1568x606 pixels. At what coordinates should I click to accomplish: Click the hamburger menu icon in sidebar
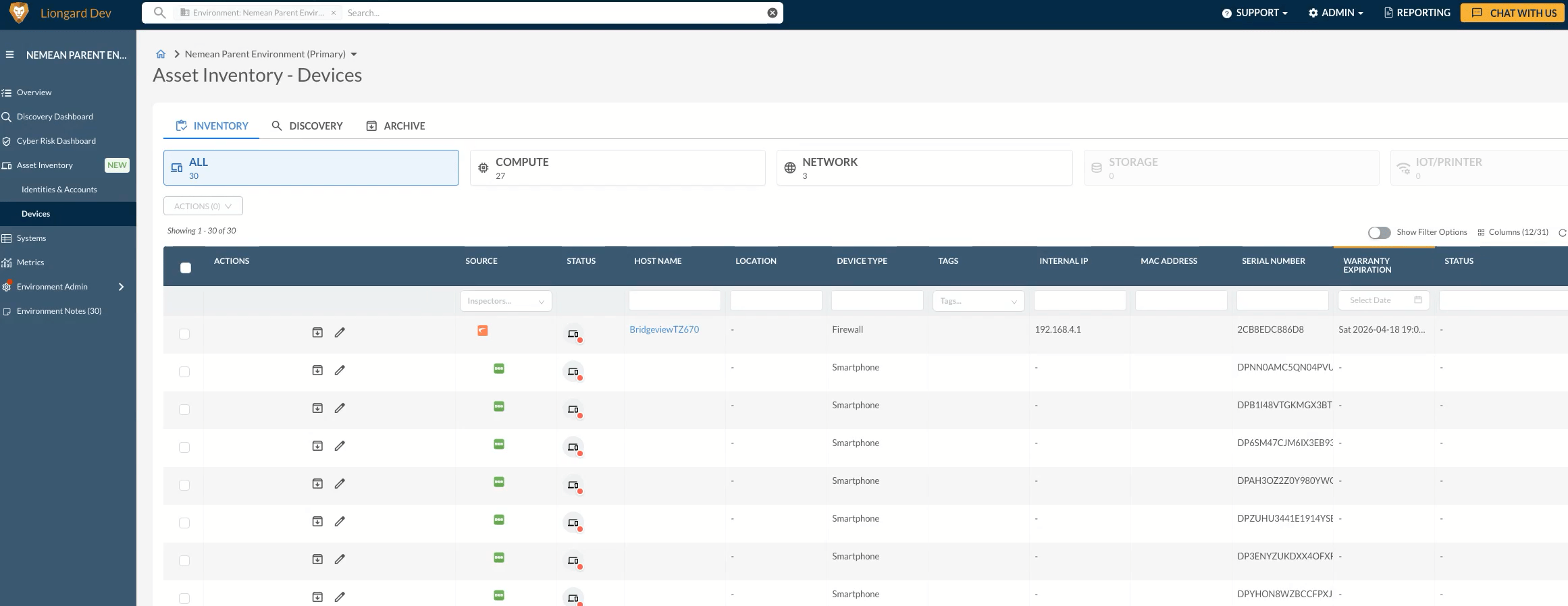[9, 55]
